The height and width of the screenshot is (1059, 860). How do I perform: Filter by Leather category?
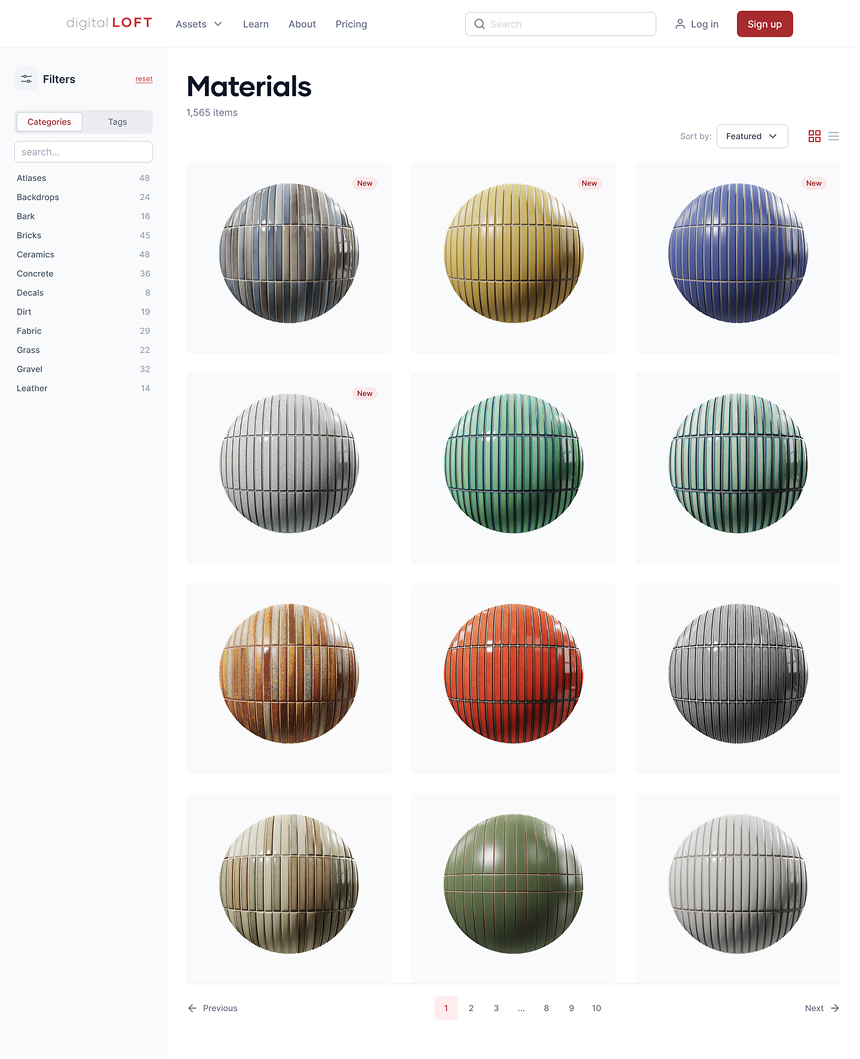pos(84,388)
